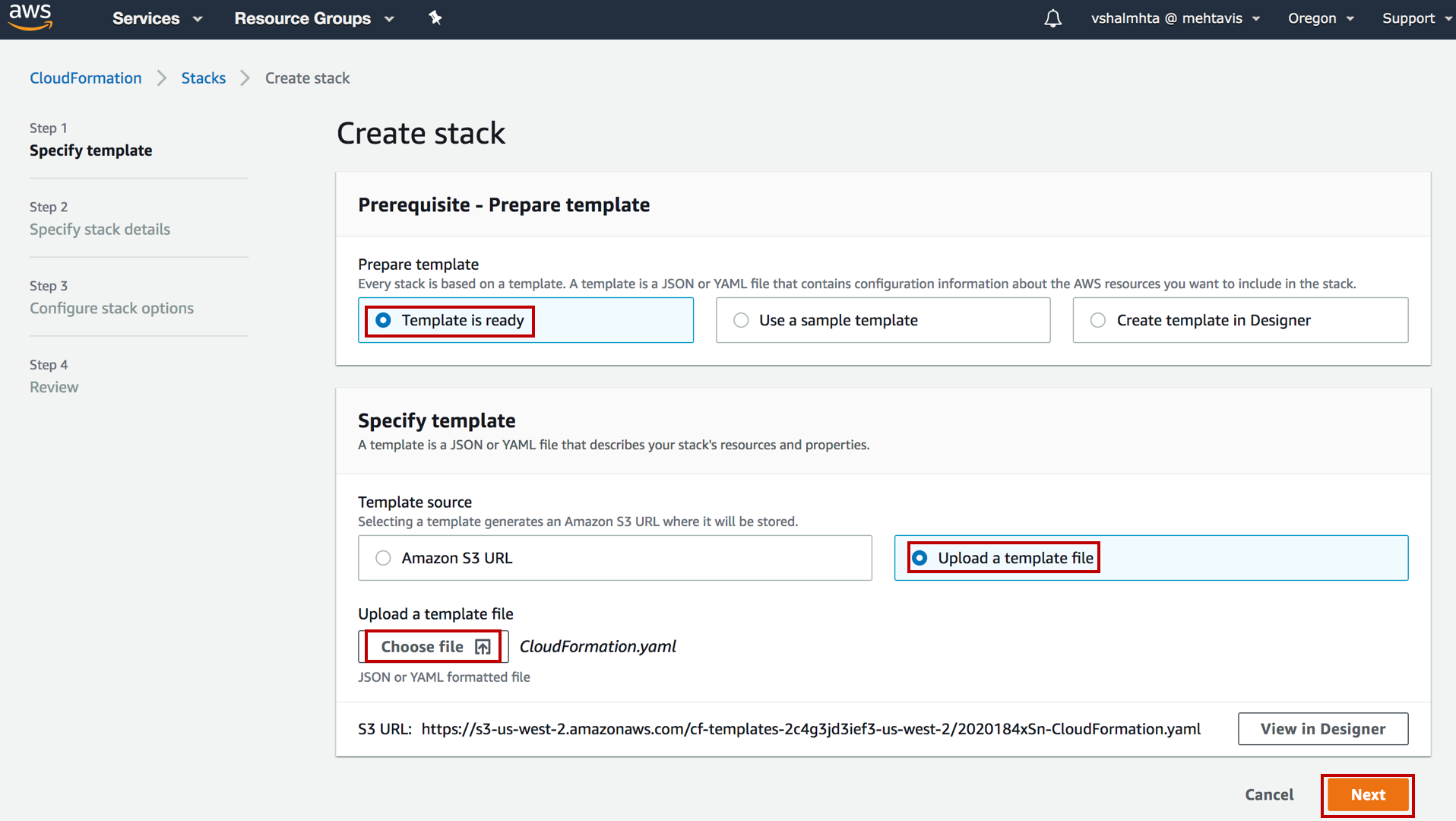
Task: Click the Prerequisite - Prepare template heading
Action: [504, 205]
